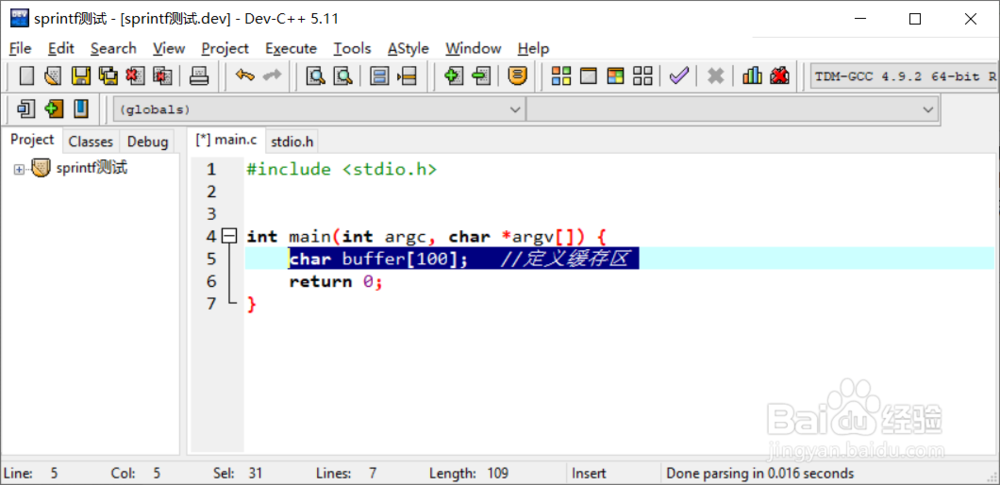Screen dimensions: 1000x485
Task: Open the AStyle menu
Action: click(x=408, y=48)
